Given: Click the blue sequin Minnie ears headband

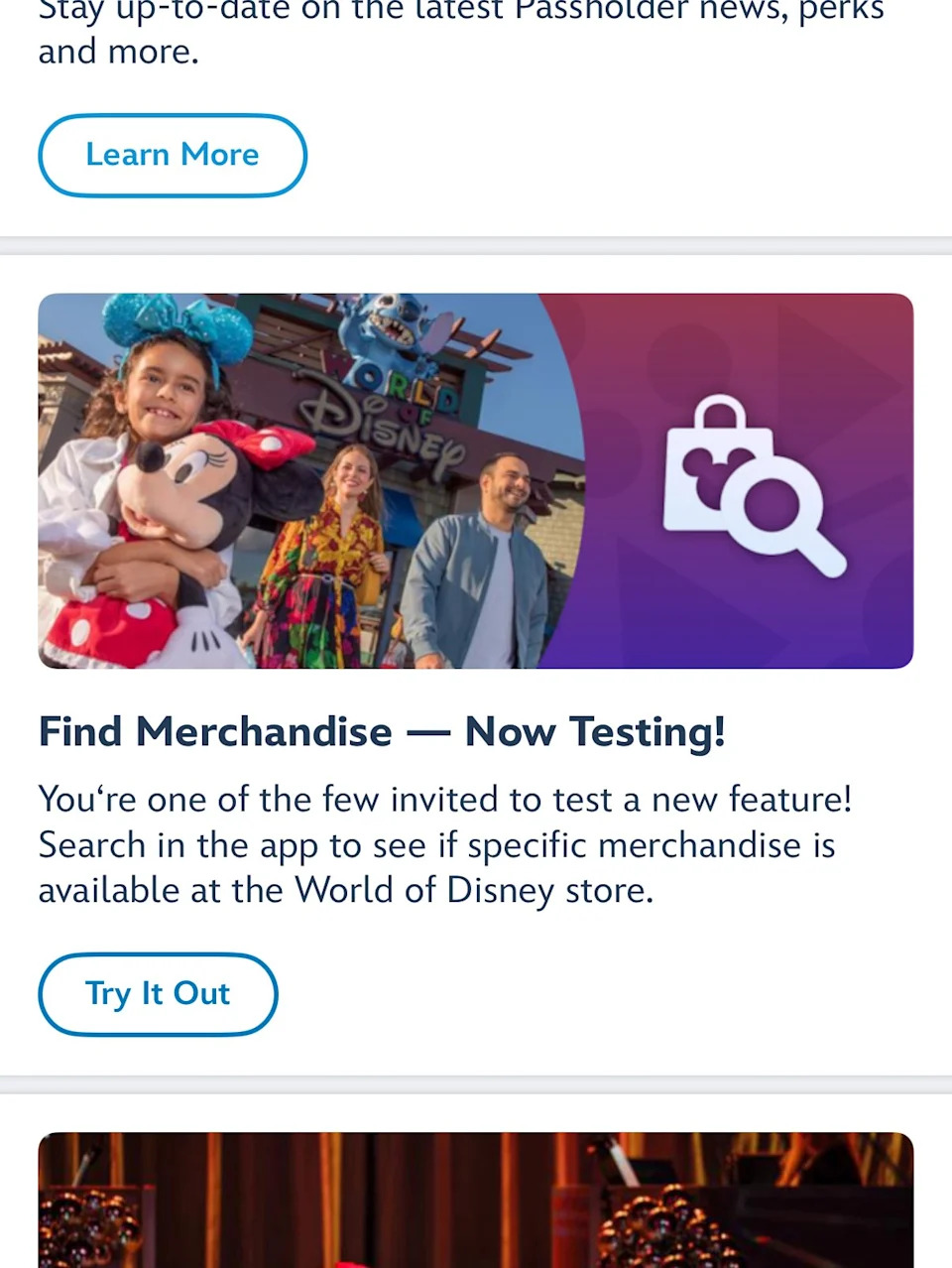Looking at the screenshot, I should tap(177, 322).
